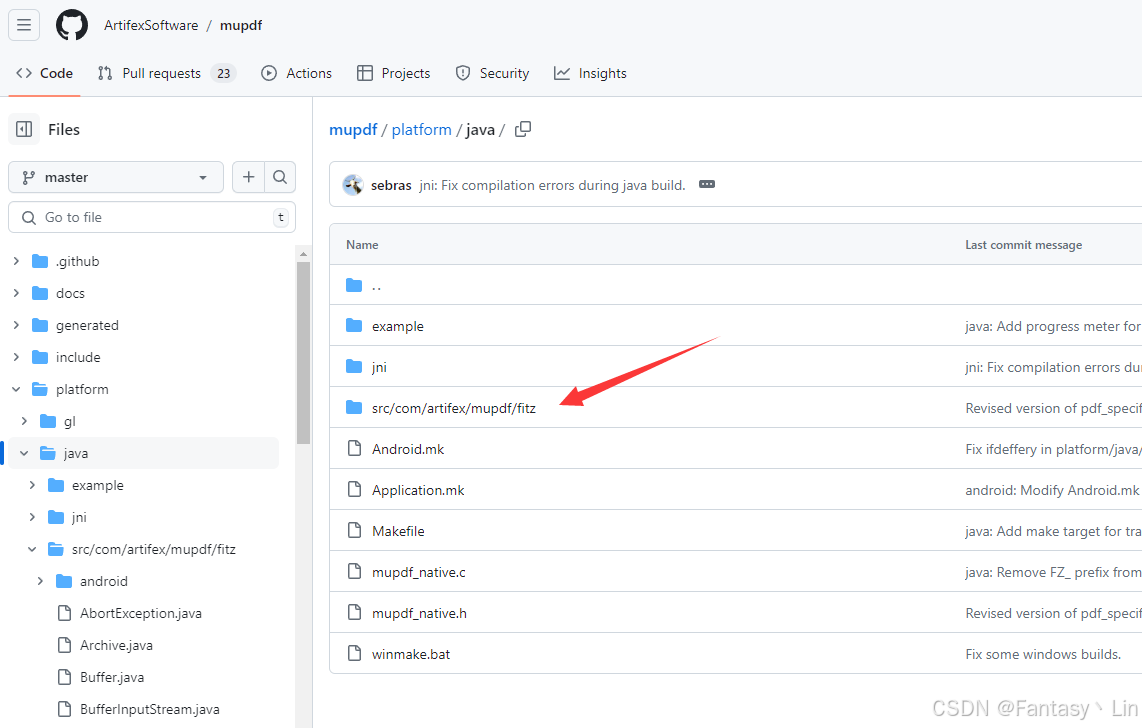Open the Security tab

tap(492, 74)
